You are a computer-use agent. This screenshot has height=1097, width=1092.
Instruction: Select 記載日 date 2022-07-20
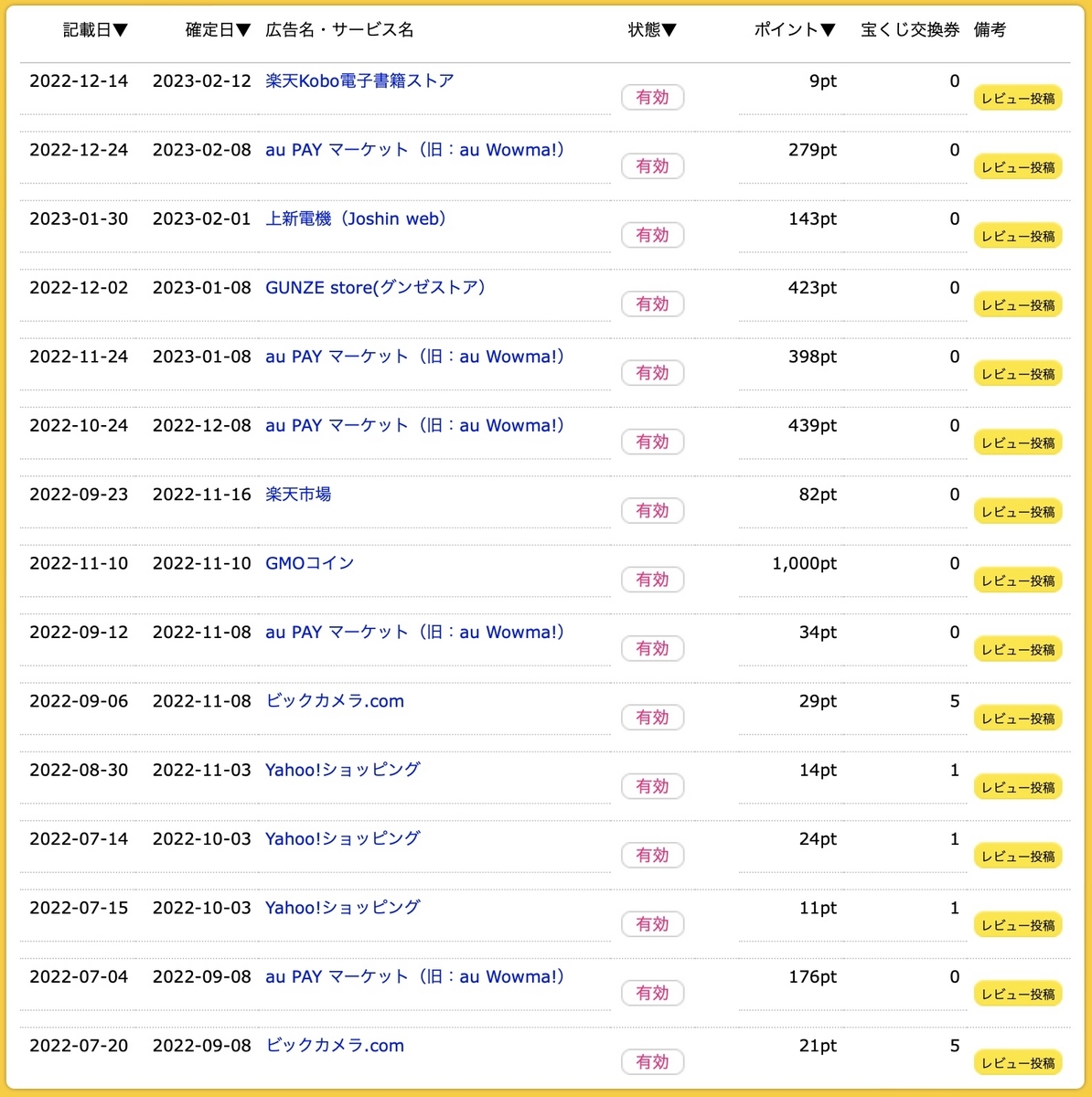(79, 1046)
